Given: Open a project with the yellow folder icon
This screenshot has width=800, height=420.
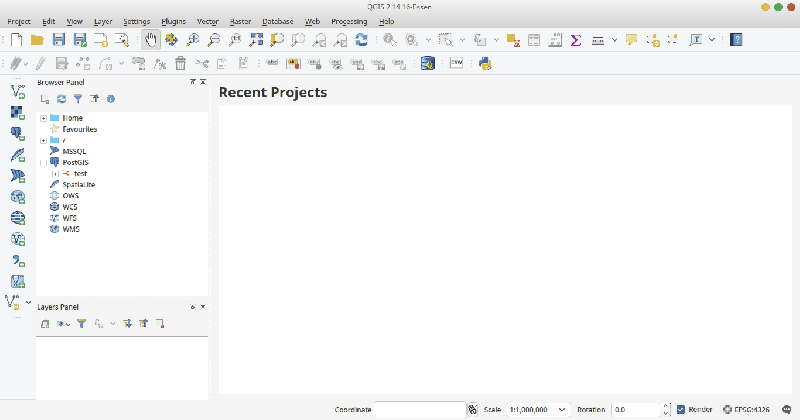Looking at the screenshot, I should (37, 40).
